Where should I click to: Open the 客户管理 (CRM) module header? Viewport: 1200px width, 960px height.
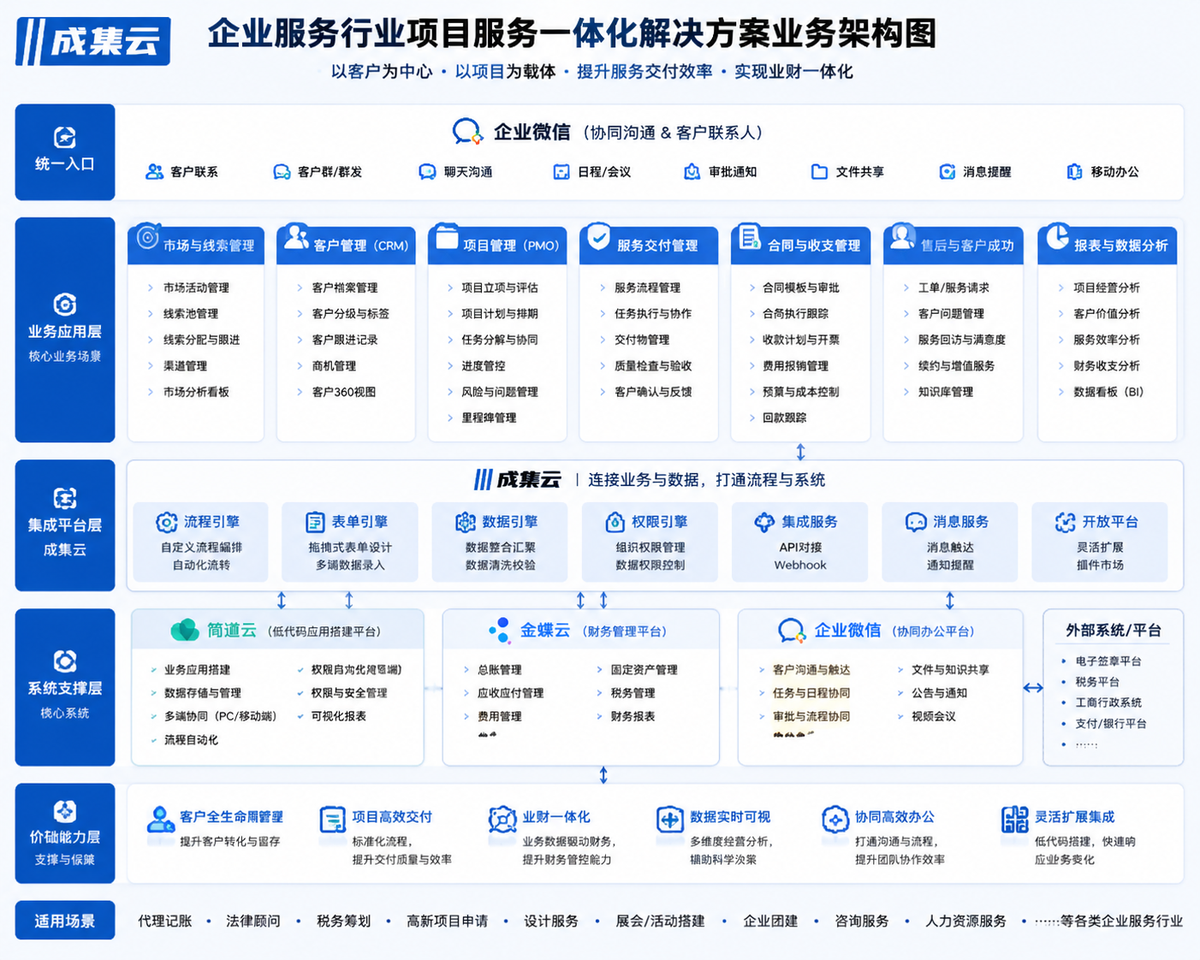click(346, 245)
